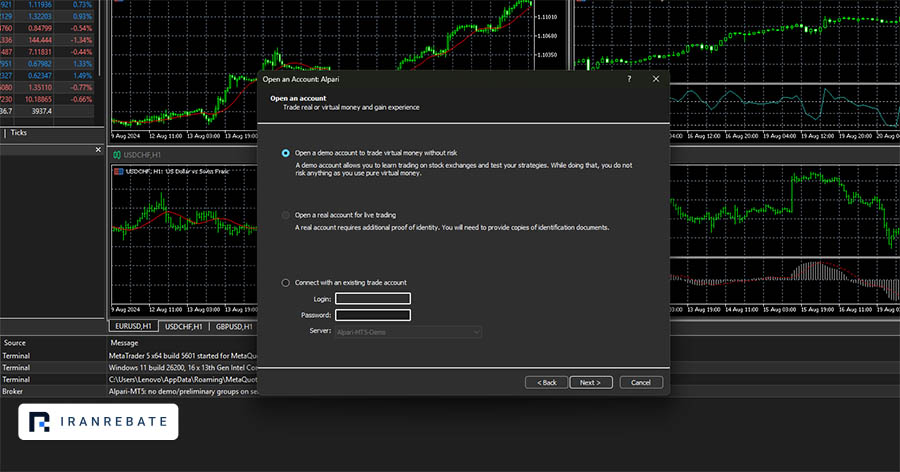Click the 'Alpari-MT5: no demo/preliminary groups' message
The width and height of the screenshot is (900, 472).
[183, 392]
